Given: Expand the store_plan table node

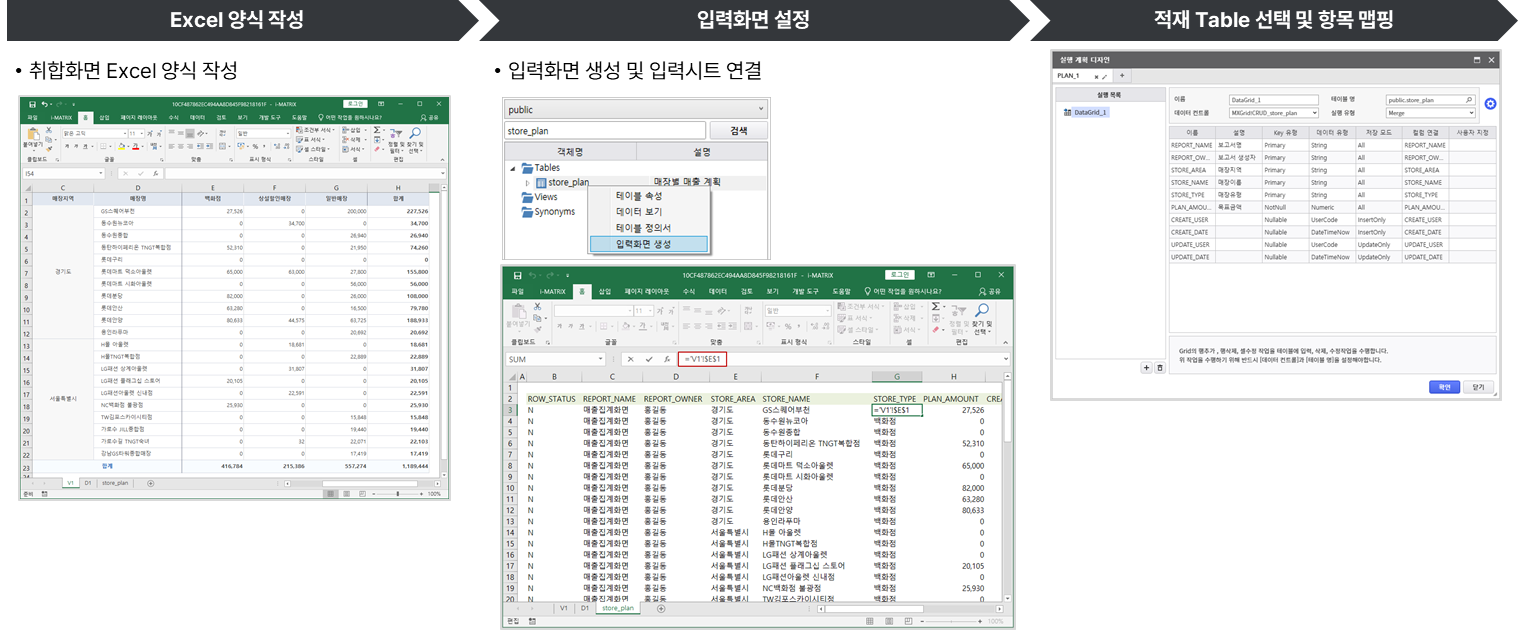Looking at the screenshot, I should 527,183.
